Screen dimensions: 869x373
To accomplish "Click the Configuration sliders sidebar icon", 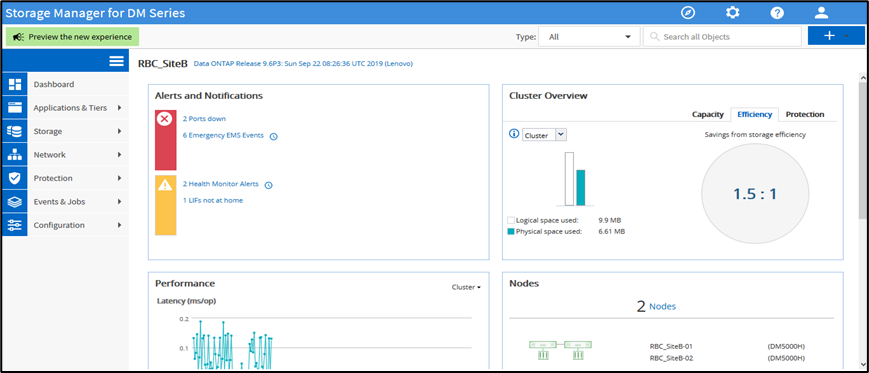I will point(14,225).
